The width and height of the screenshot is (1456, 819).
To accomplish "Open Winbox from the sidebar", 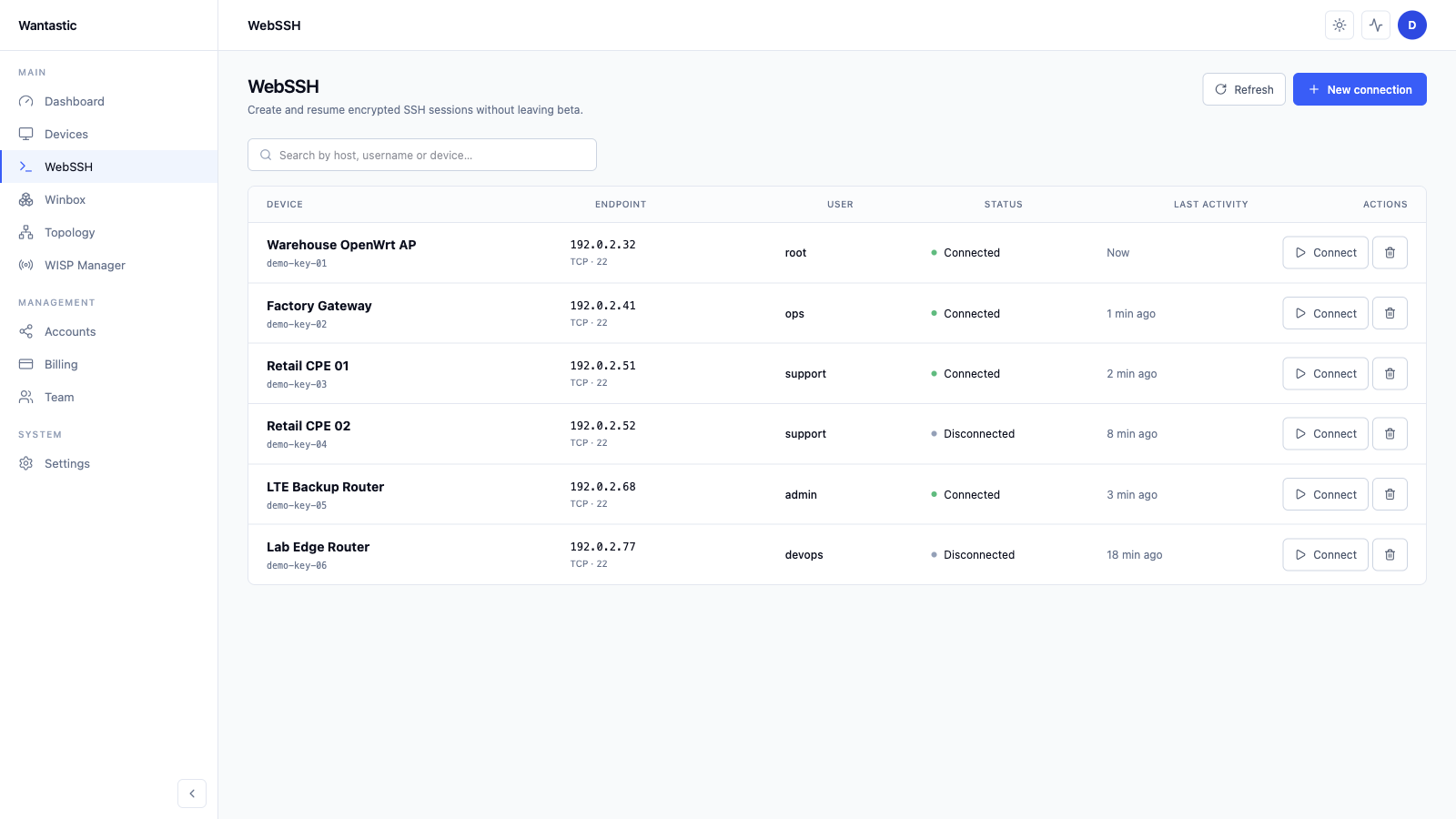I will click(x=109, y=199).
